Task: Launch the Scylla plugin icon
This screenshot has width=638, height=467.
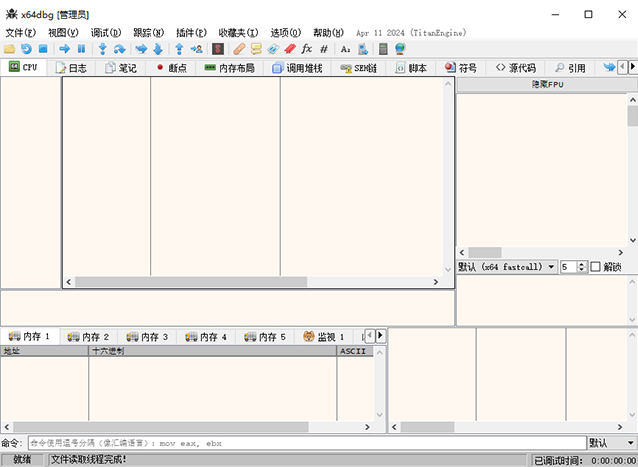Action: pos(218,49)
